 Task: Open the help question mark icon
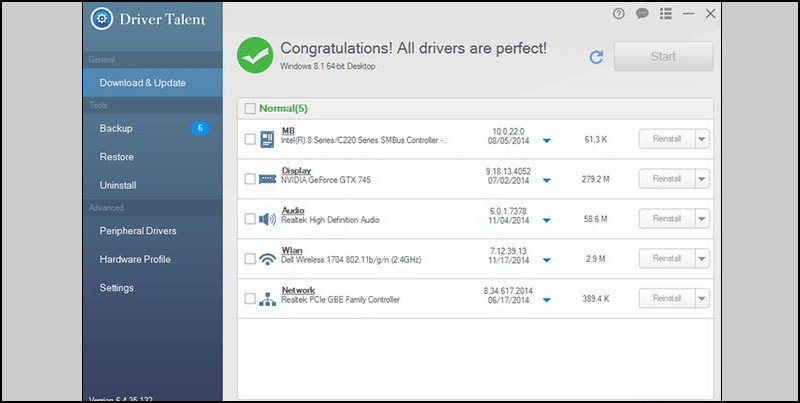coord(618,14)
